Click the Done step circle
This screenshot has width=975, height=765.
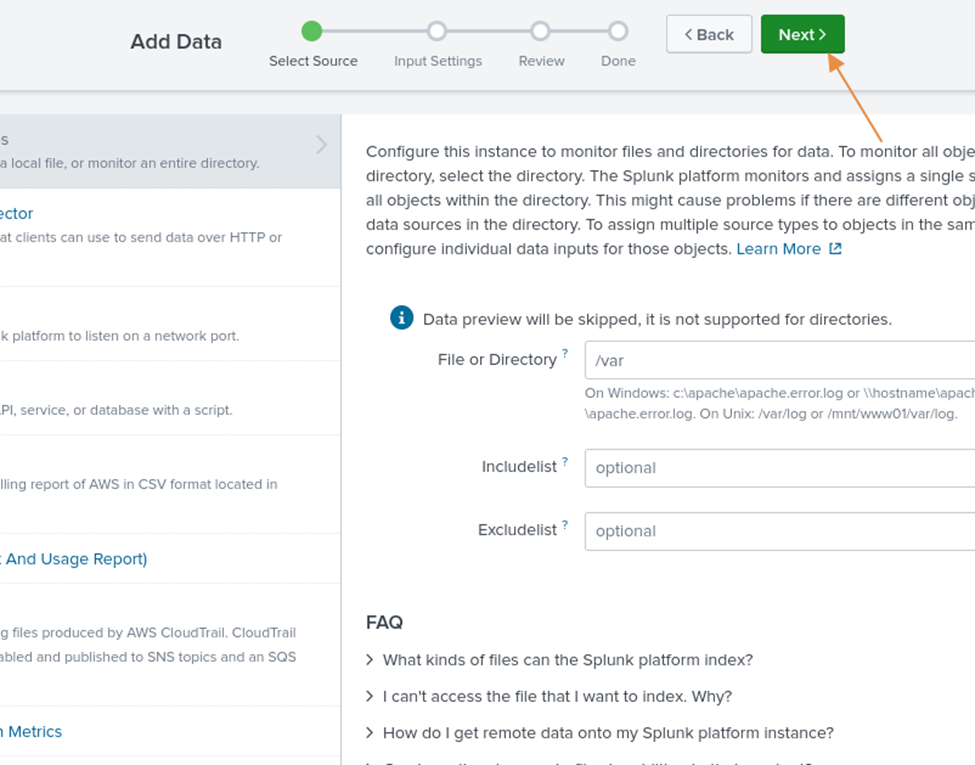(x=617, y=31)
